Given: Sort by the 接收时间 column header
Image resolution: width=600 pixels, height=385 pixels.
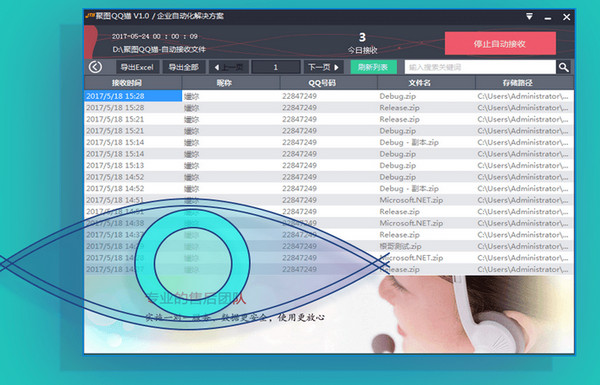Looking at the screenshot, I should pyautogui.click(x=132, y=83).
